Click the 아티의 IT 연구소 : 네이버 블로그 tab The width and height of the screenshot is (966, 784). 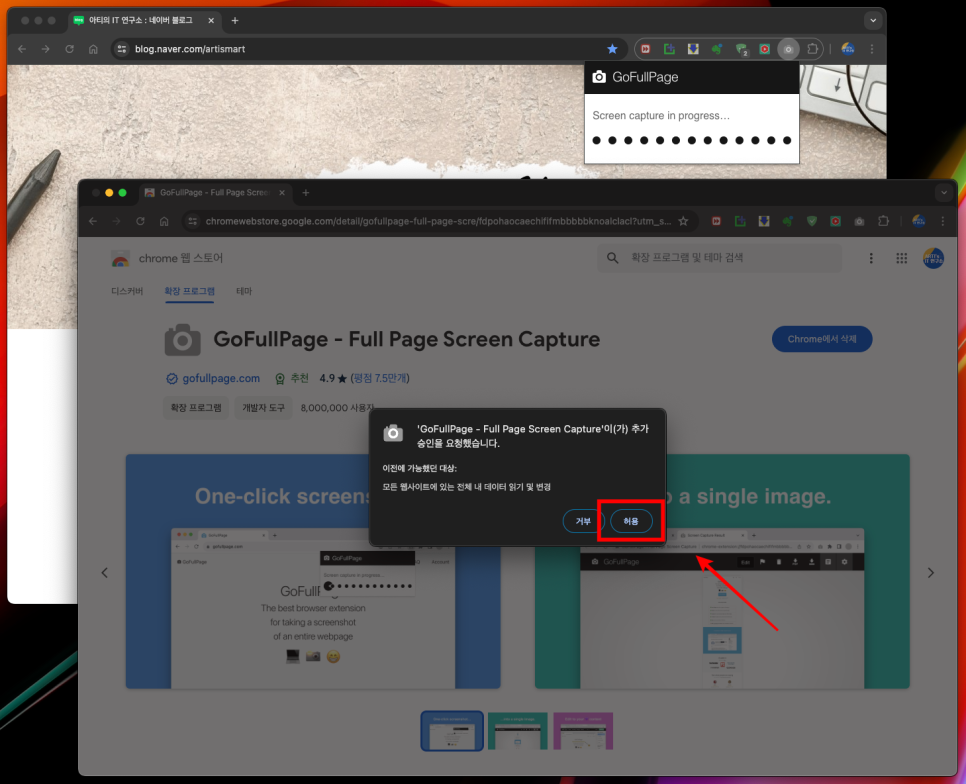[x=141, y=20]
